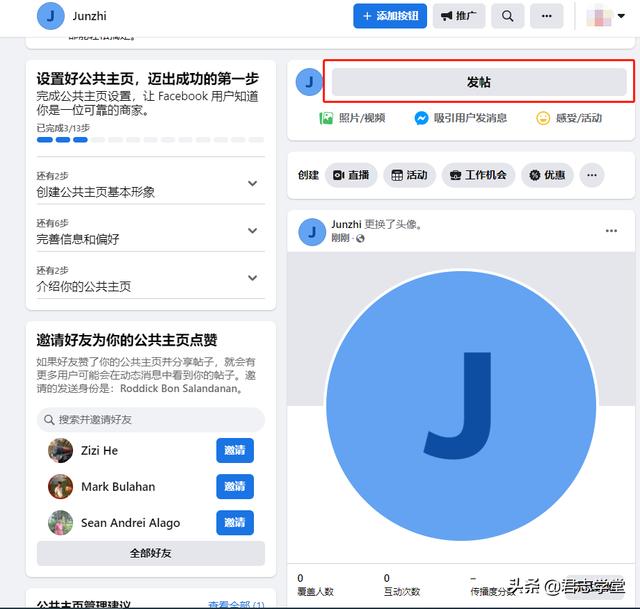The width and height of the screenshot is (640, 609).
Task: Open the large J profile picture image
Action: pos(461,406)
